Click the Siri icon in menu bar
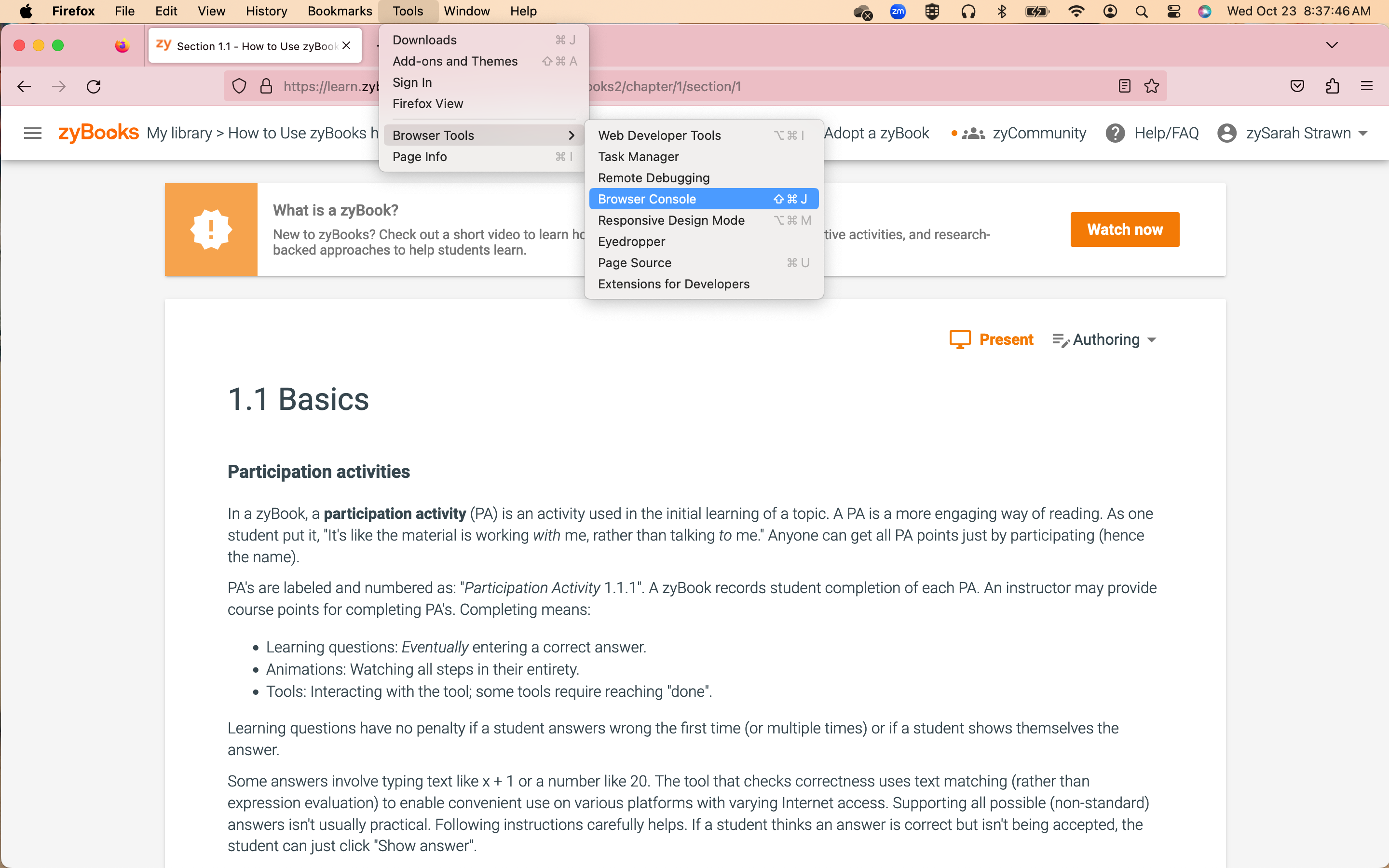The height and width of the screenshot is (868, 1389). [x=1205, y=11]
